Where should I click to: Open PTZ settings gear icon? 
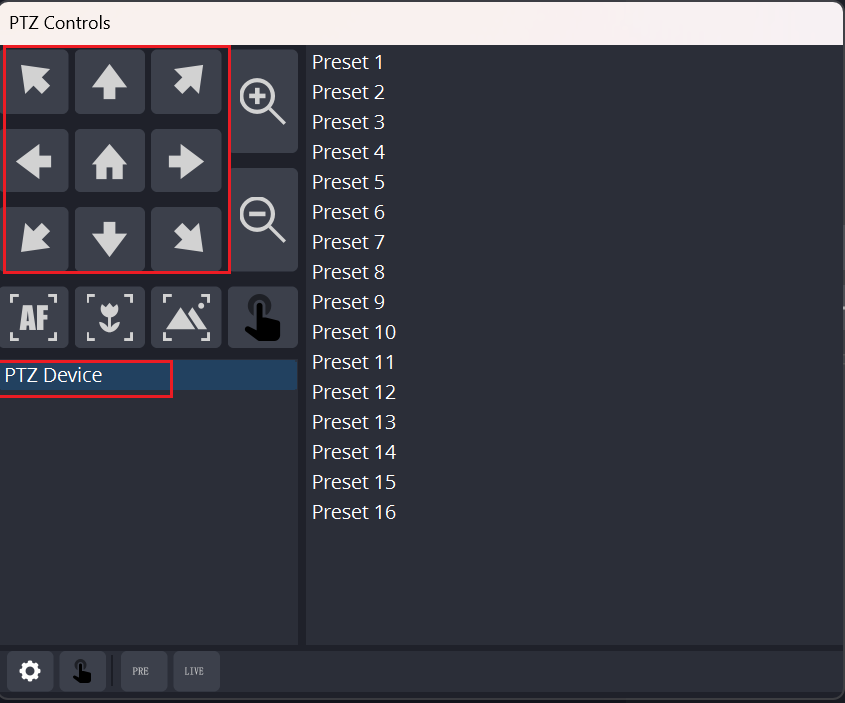click(x=30, y=671)
